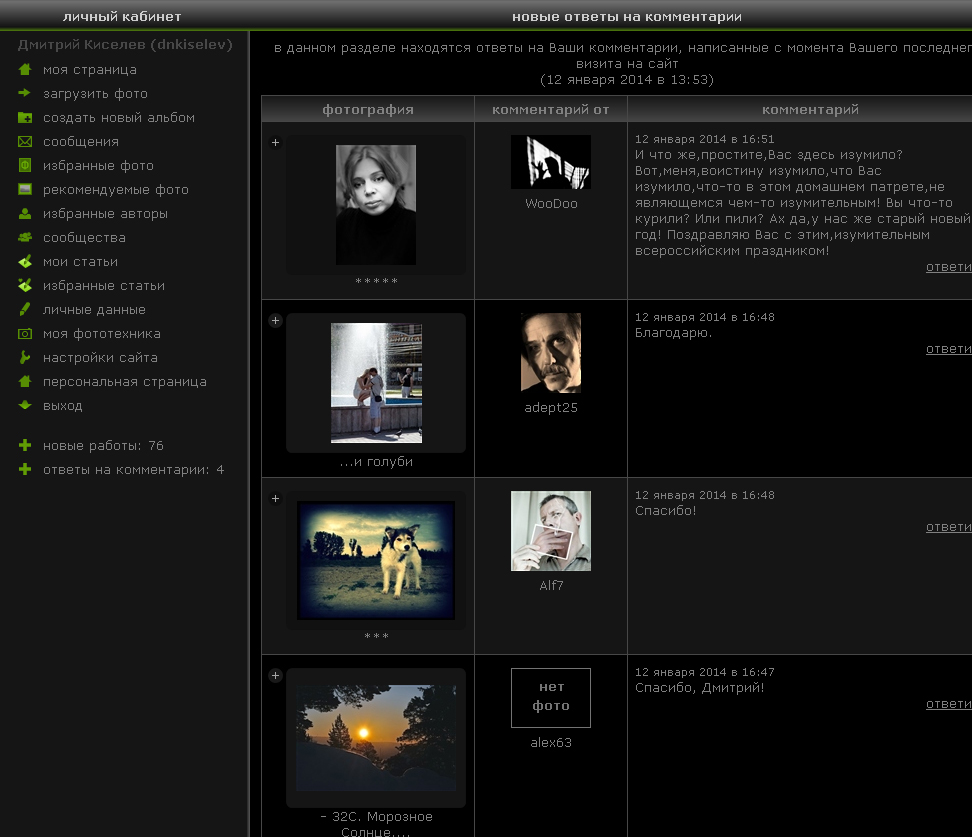The image size is (972, 837).
Task: Open the 'новые работы: 76' link
Action: 103,446
